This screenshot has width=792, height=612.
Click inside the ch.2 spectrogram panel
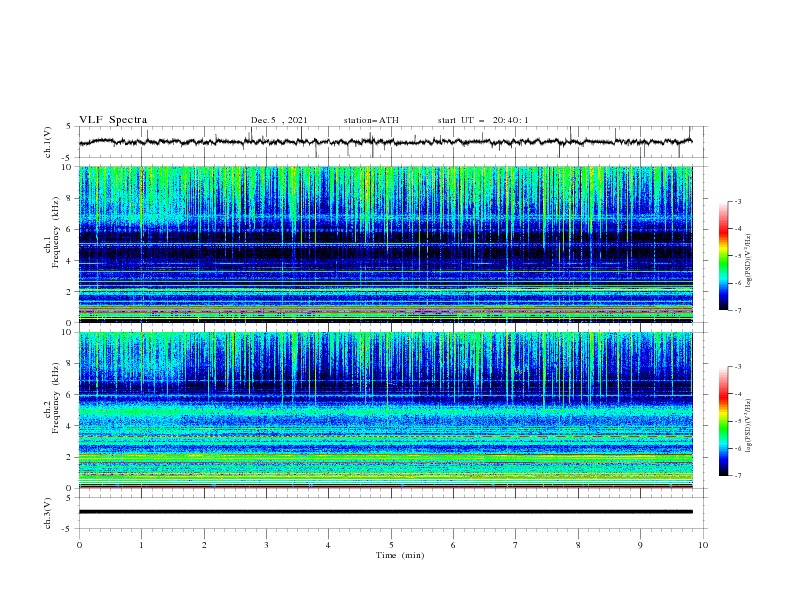point(385,410)
